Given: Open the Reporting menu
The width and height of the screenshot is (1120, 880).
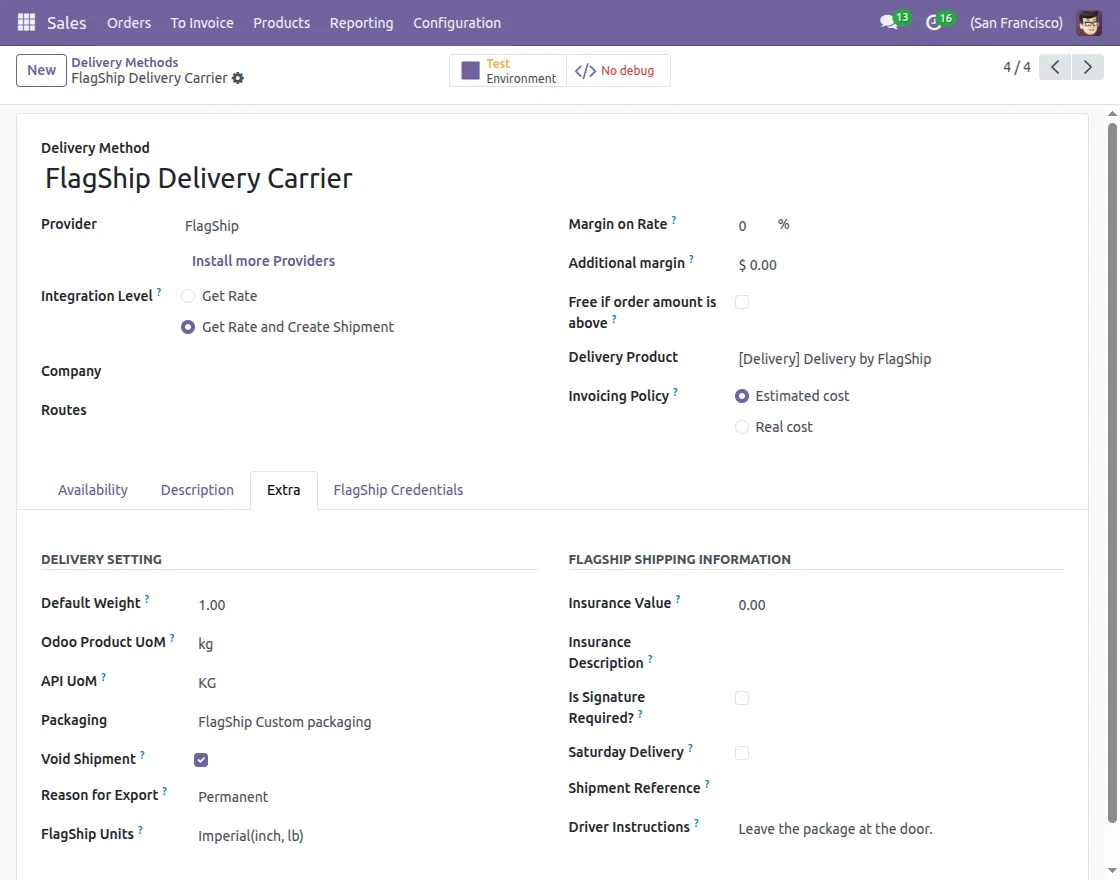Looking at the screenshot, I should pos(361,22).
